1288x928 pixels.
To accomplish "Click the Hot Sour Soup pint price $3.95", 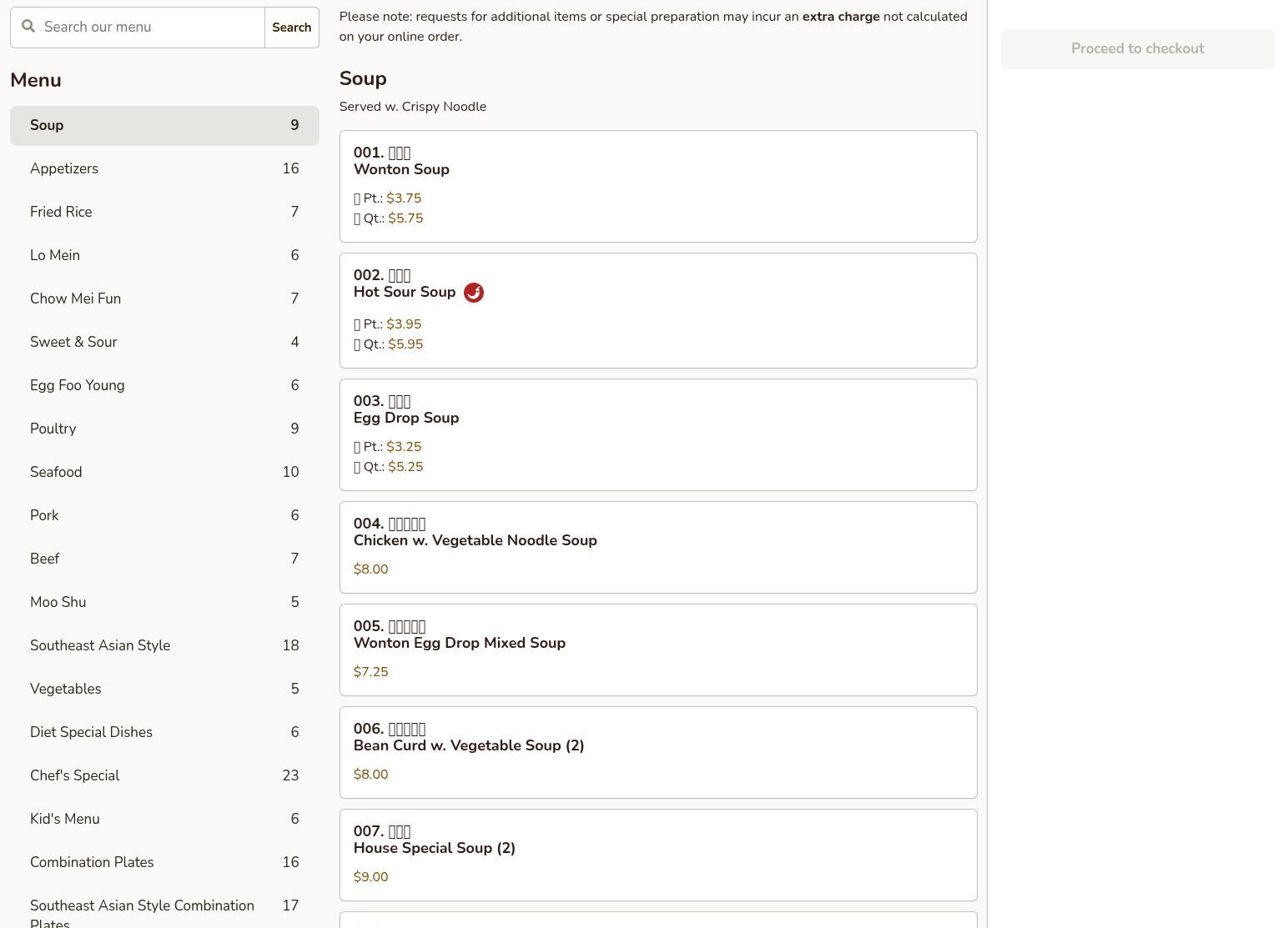I will click(404, 324).
